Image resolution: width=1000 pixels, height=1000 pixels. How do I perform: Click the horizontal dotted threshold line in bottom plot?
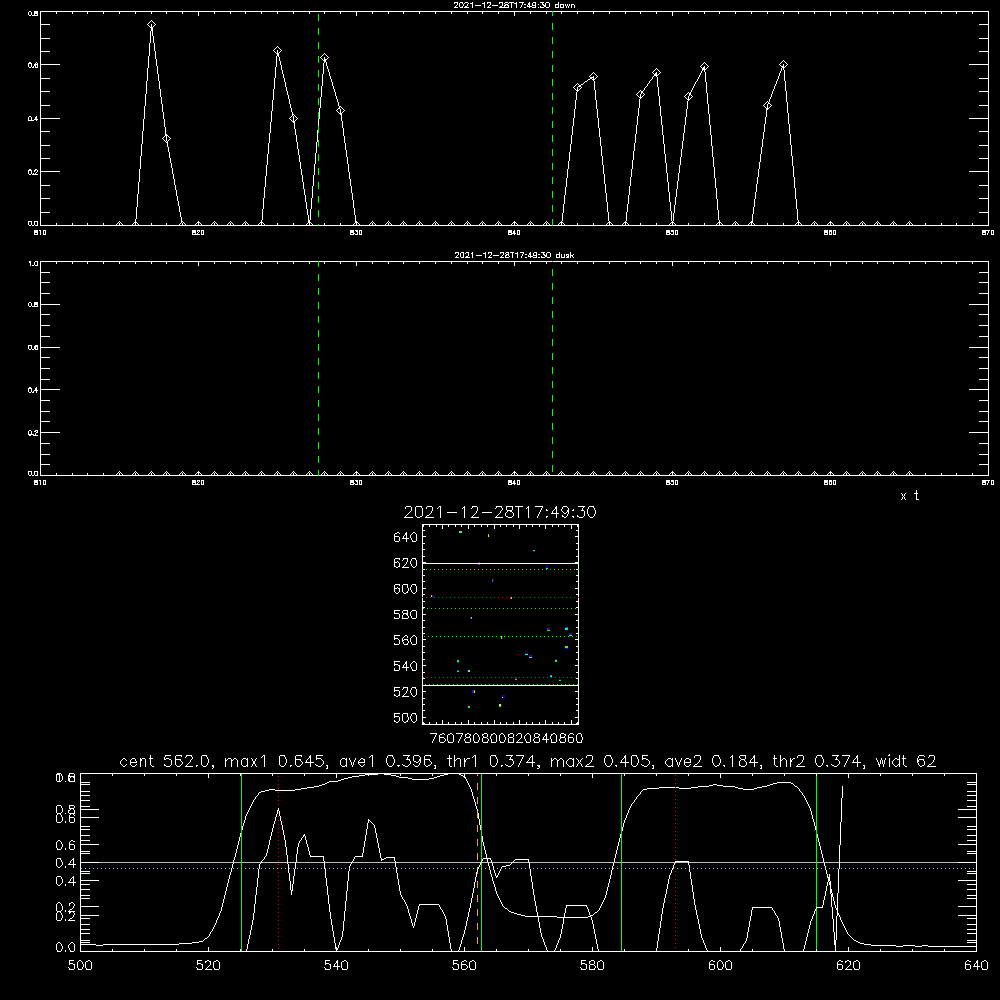point(528,869)
